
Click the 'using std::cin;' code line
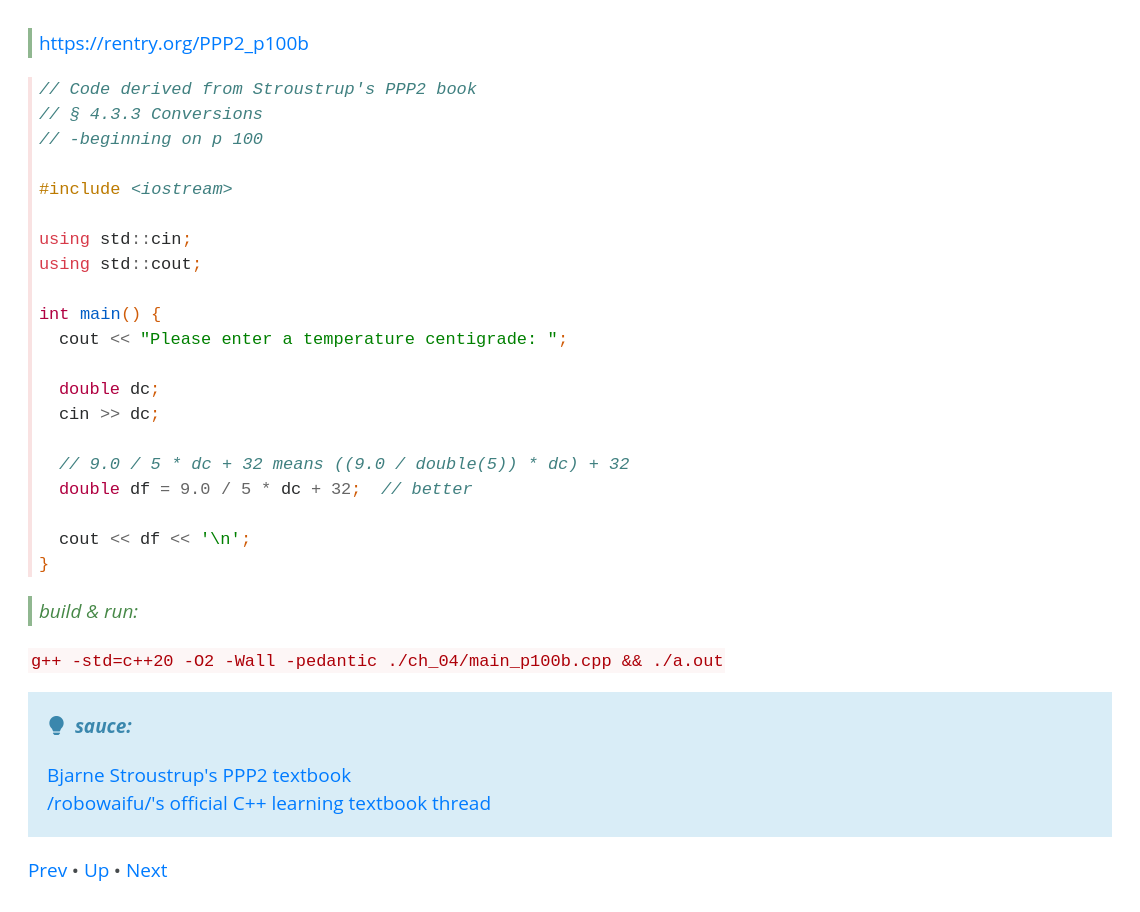[x=115, y=239]
